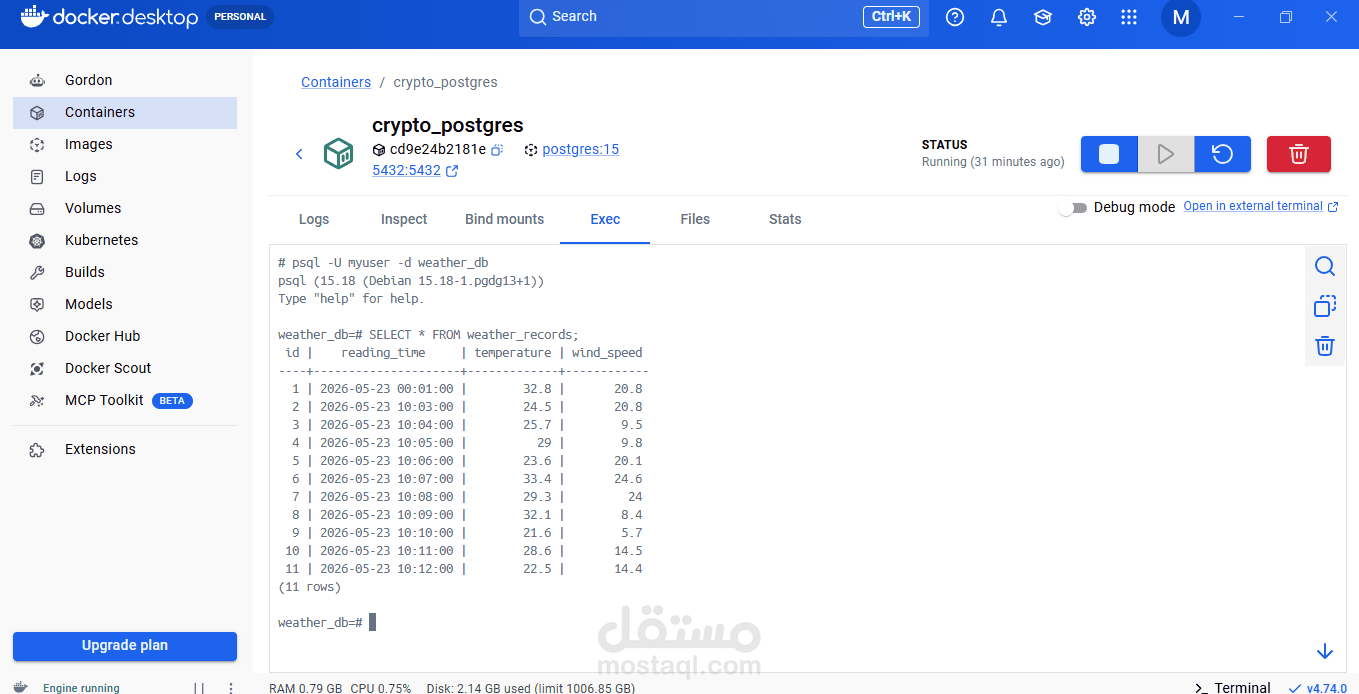Click RAM 0.79 GB in status bar
This screenshot has height=694, width=1359.
pyautogui.click(x=306, y=688)
